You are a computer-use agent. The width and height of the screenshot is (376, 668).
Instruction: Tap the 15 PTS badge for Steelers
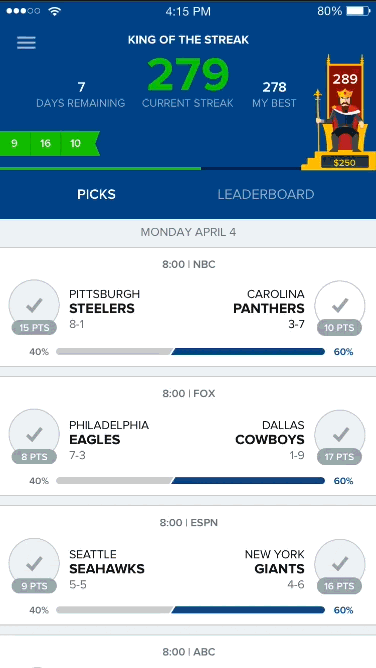(x=34, y=328)
